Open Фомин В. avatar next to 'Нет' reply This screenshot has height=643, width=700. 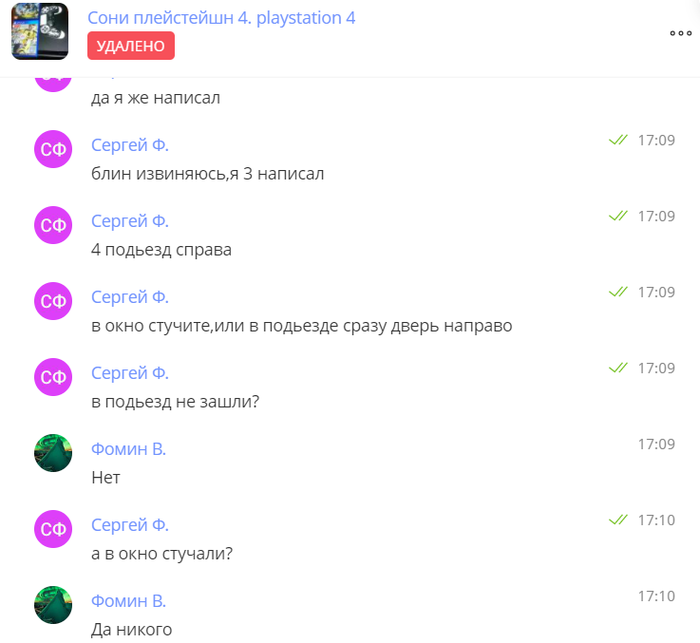coord(53,453)
